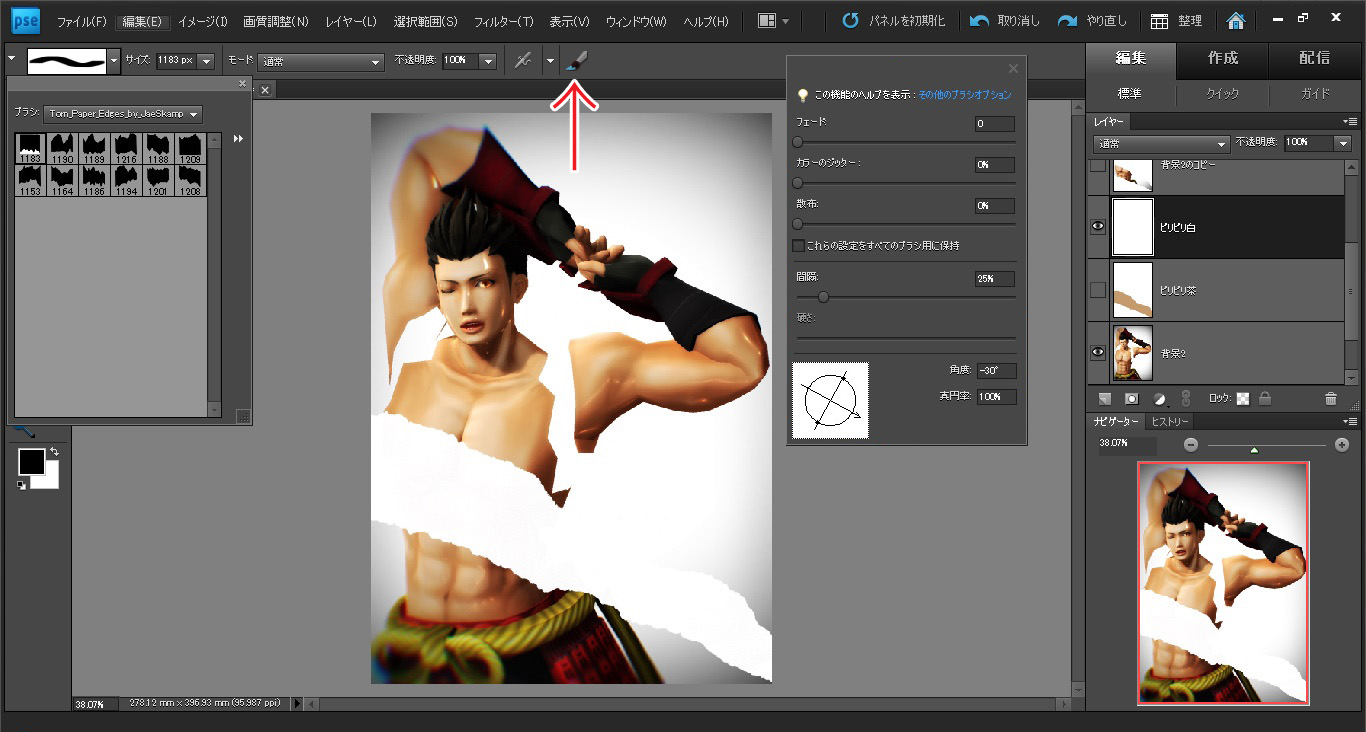1366x732 pixels.
Task: Open the 編集(E) menu
Action: click(x=142, y=21)
